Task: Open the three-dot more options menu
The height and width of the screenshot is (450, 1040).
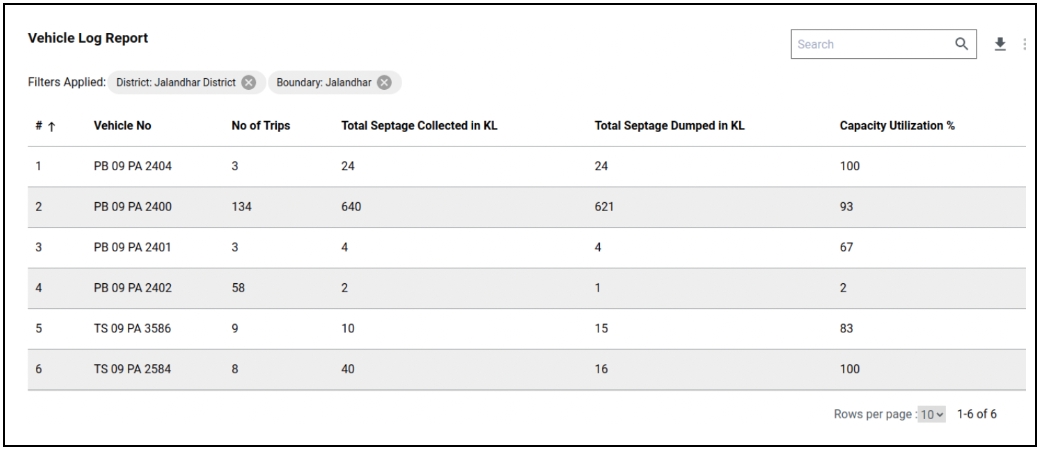Action: coord(1024,44)
